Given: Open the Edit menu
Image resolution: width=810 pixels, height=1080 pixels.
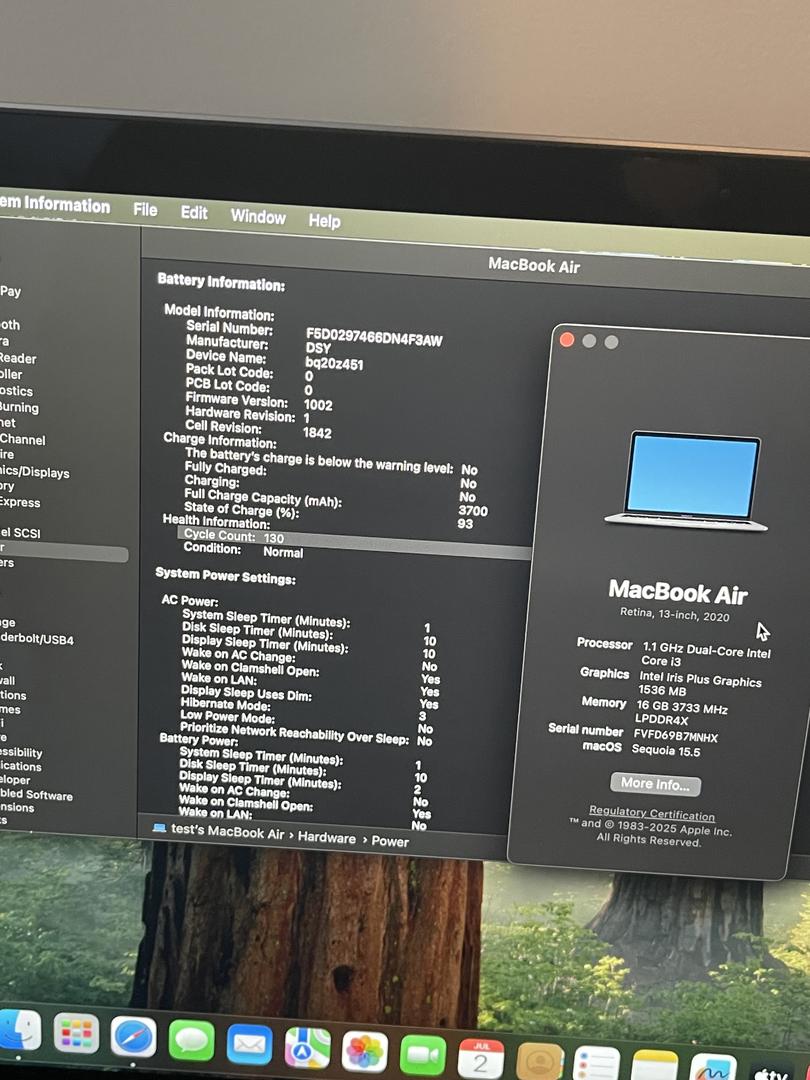Looking at the screenshot, I should coord(194,213).
